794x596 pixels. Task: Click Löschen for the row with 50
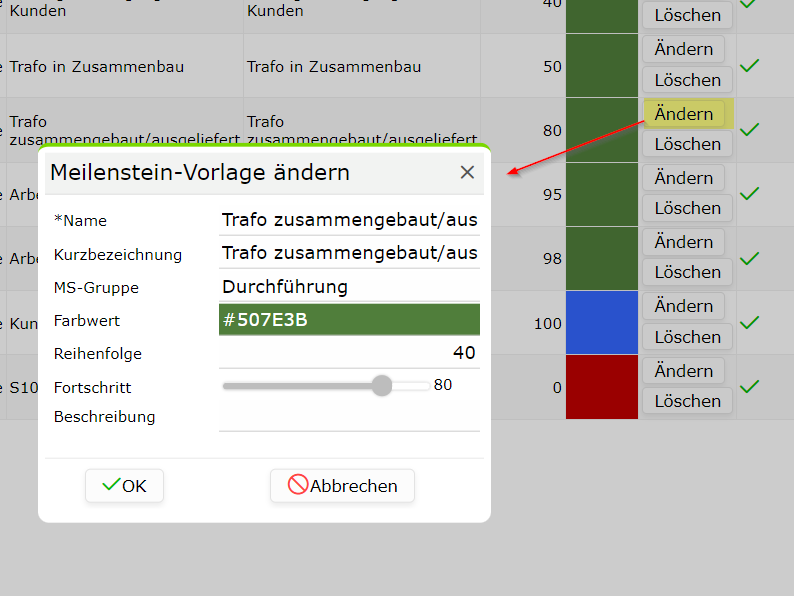point(687,80)
